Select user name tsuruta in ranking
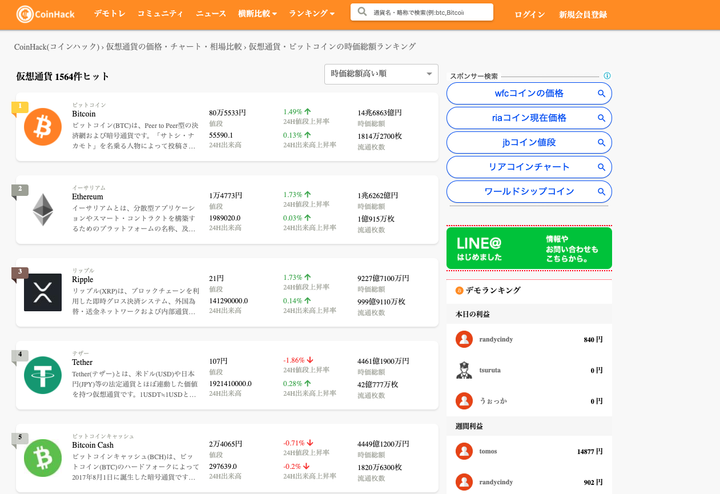The height and width of the screenshot is (494, 720). coord(490,370)
